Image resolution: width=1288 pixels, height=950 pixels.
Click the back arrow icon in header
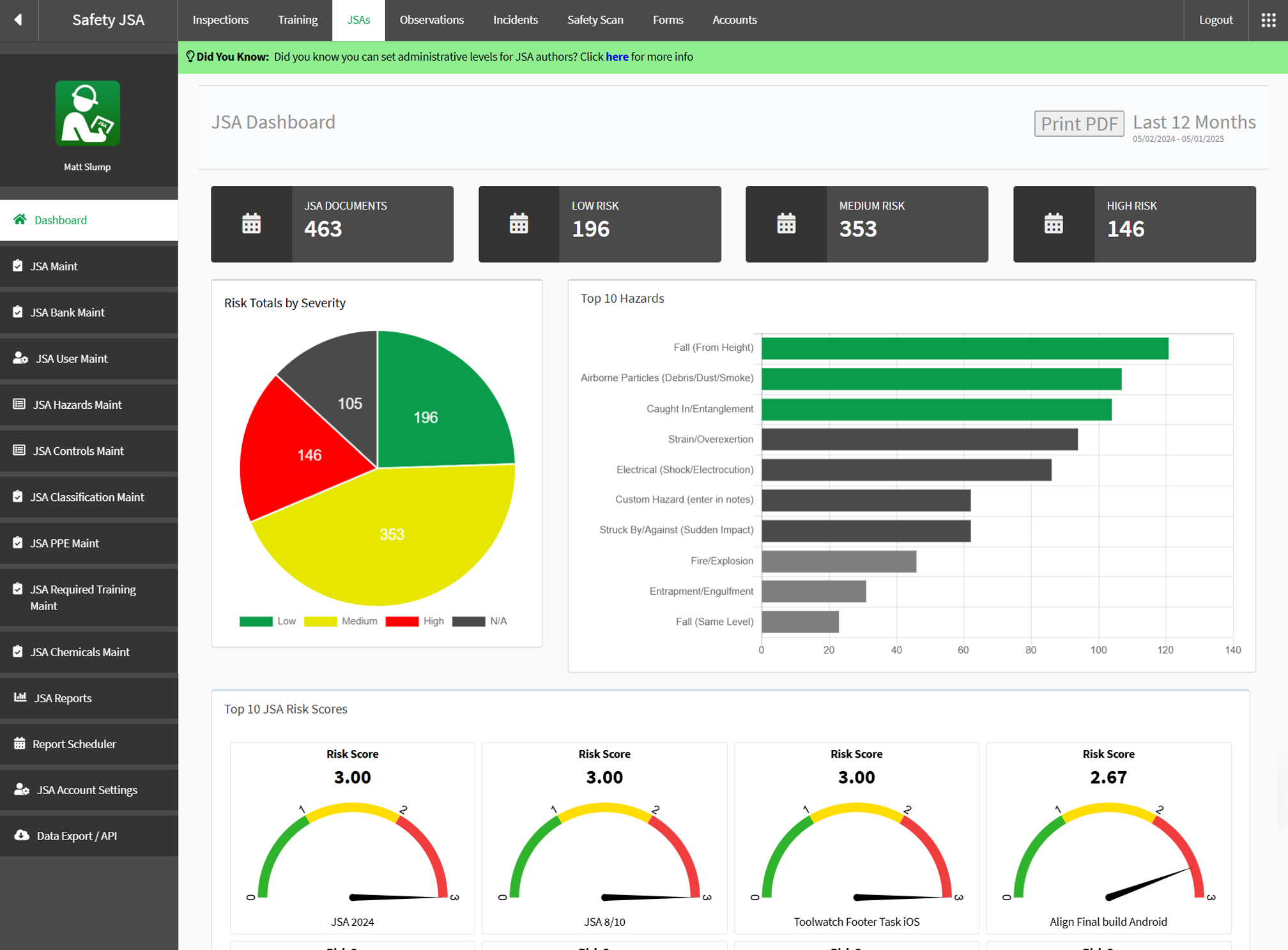19,20
